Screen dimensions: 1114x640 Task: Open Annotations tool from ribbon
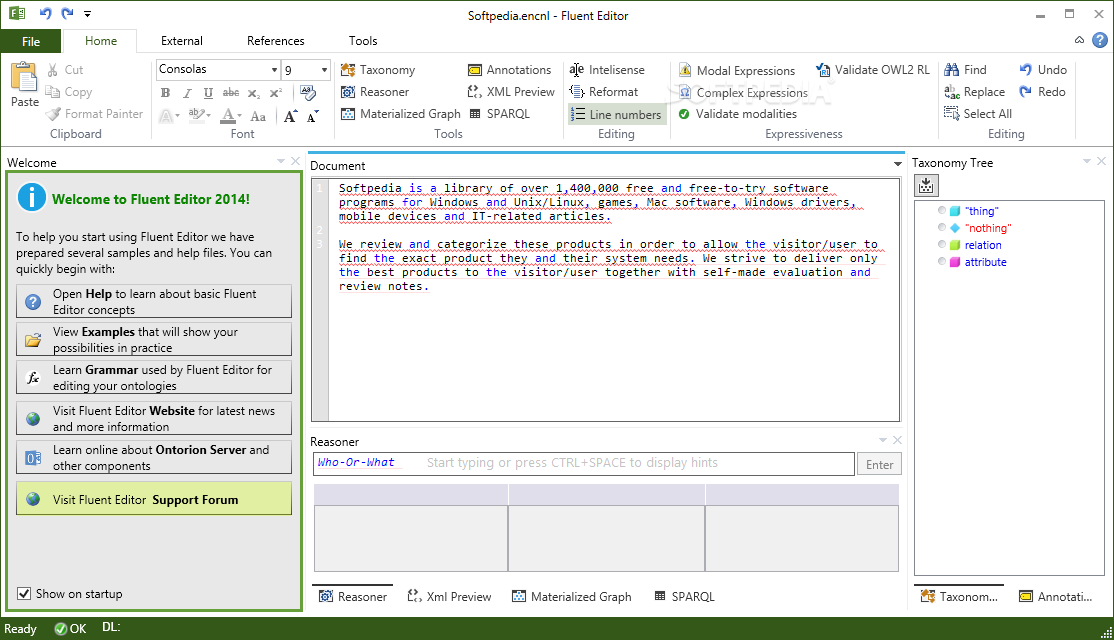[x=509, y=70]
